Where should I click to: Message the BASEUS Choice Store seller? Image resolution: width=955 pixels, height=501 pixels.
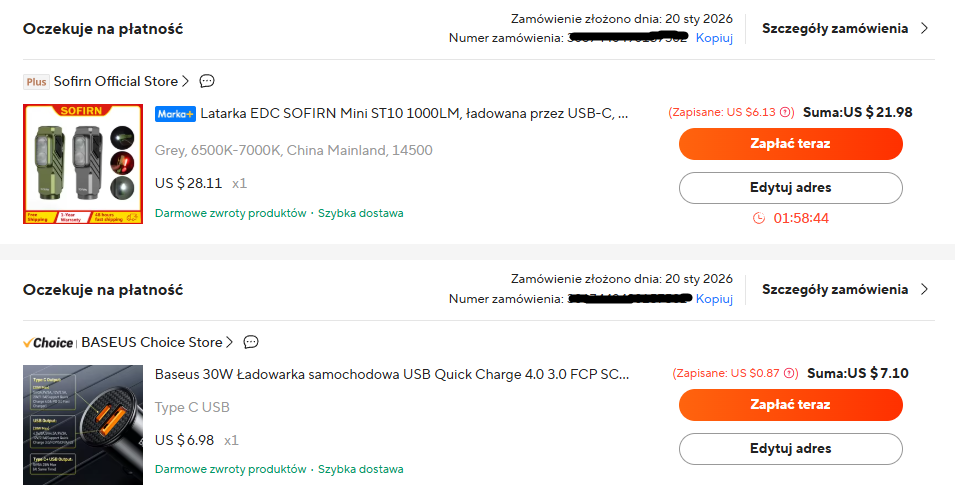pos(251,342)
